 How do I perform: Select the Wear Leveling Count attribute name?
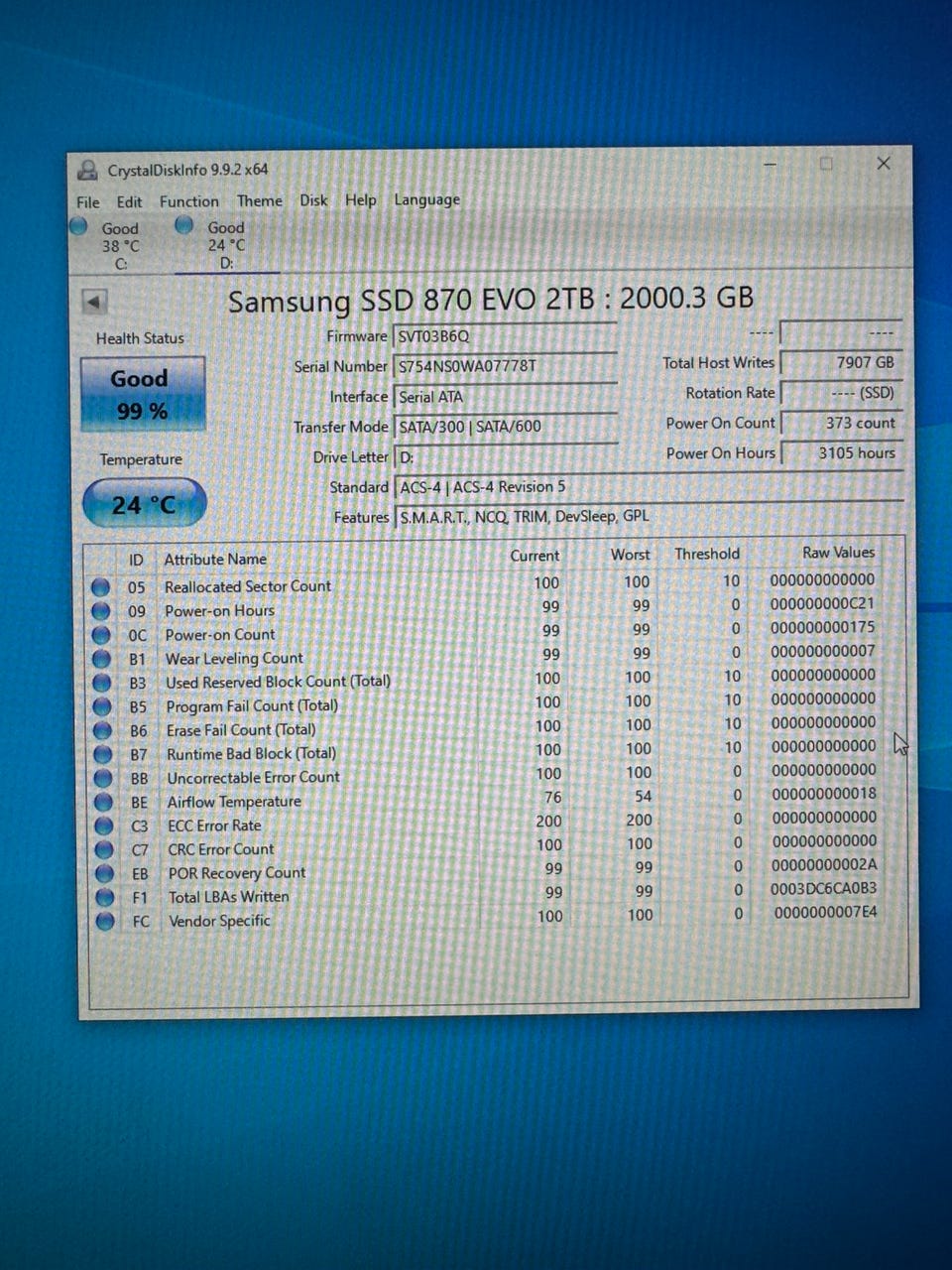[x=234, y=658]
